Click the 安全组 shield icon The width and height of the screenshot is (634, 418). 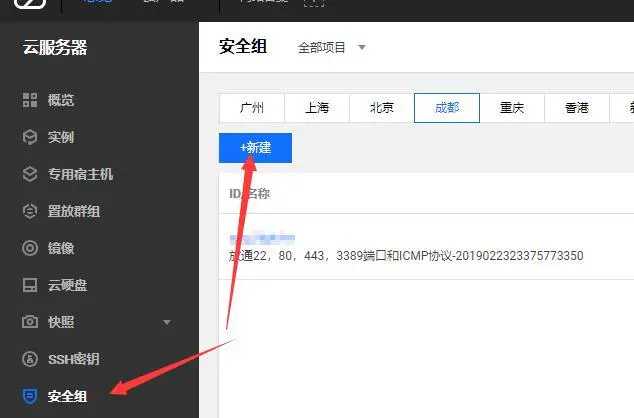(x=30, y=396)
